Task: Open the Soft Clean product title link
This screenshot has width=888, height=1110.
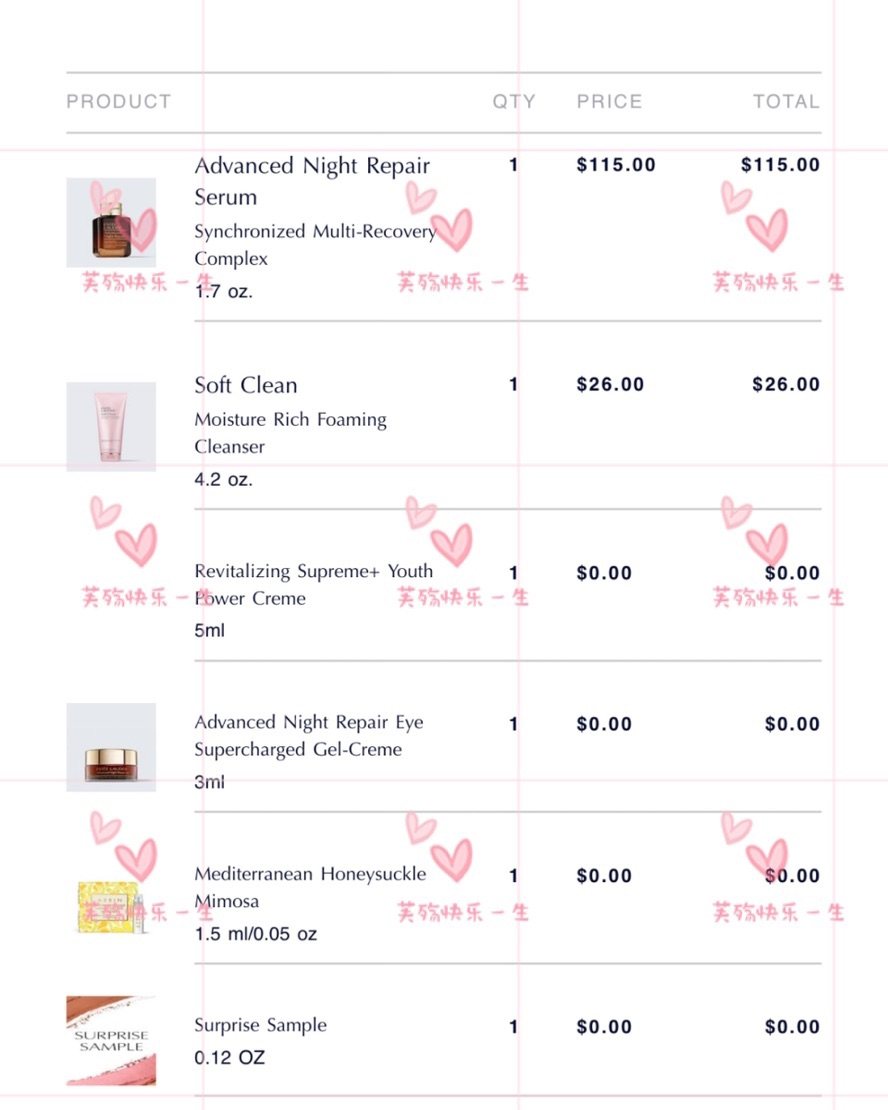Action: tap(246, 384)
